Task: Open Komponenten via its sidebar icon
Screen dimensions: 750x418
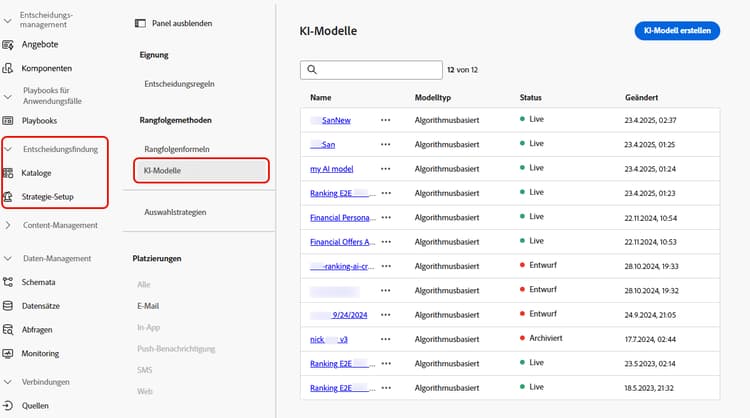Action: (x=9, y=68)
